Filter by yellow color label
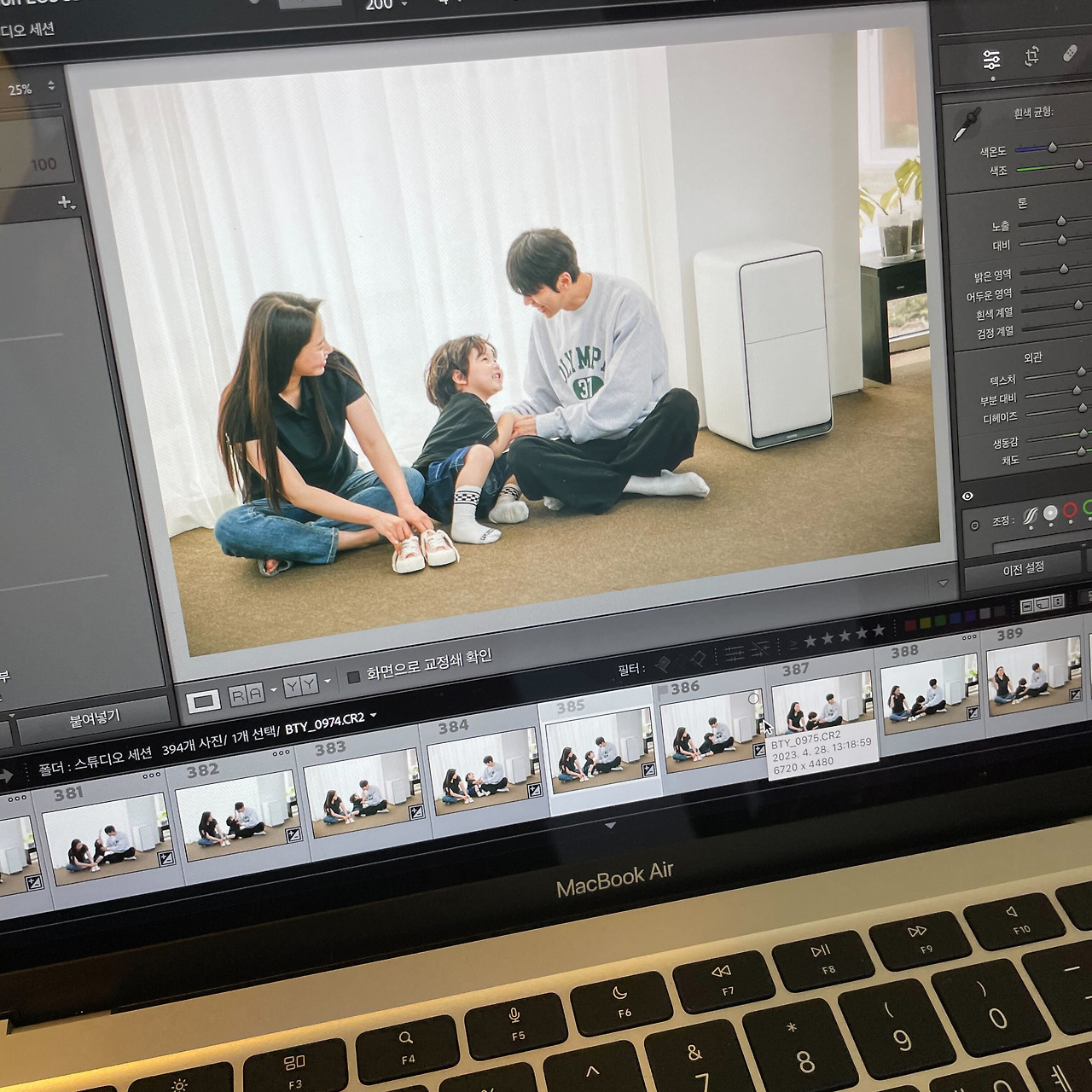 (x=925, y=623)
